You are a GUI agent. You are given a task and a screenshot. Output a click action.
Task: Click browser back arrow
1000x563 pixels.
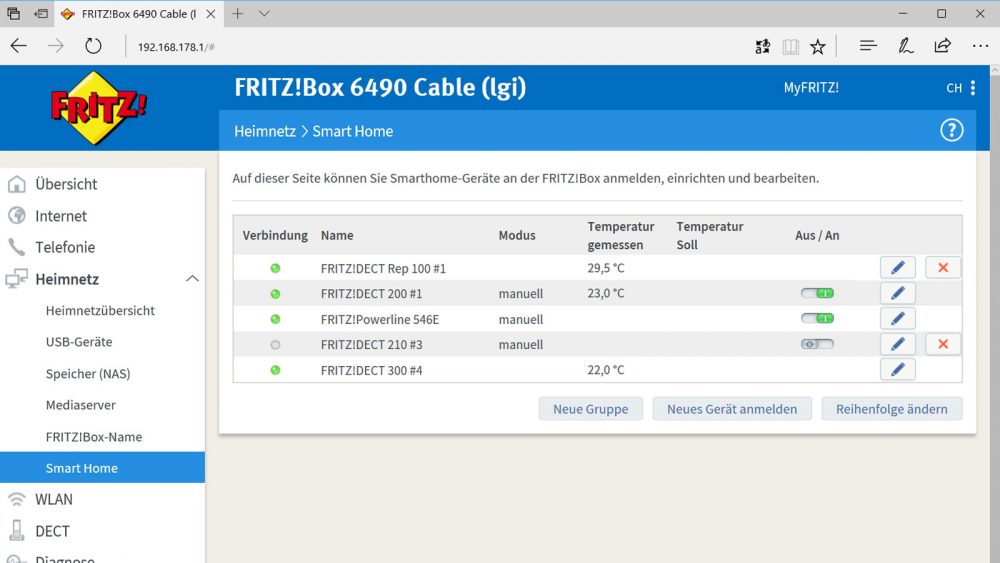[18, 46]
